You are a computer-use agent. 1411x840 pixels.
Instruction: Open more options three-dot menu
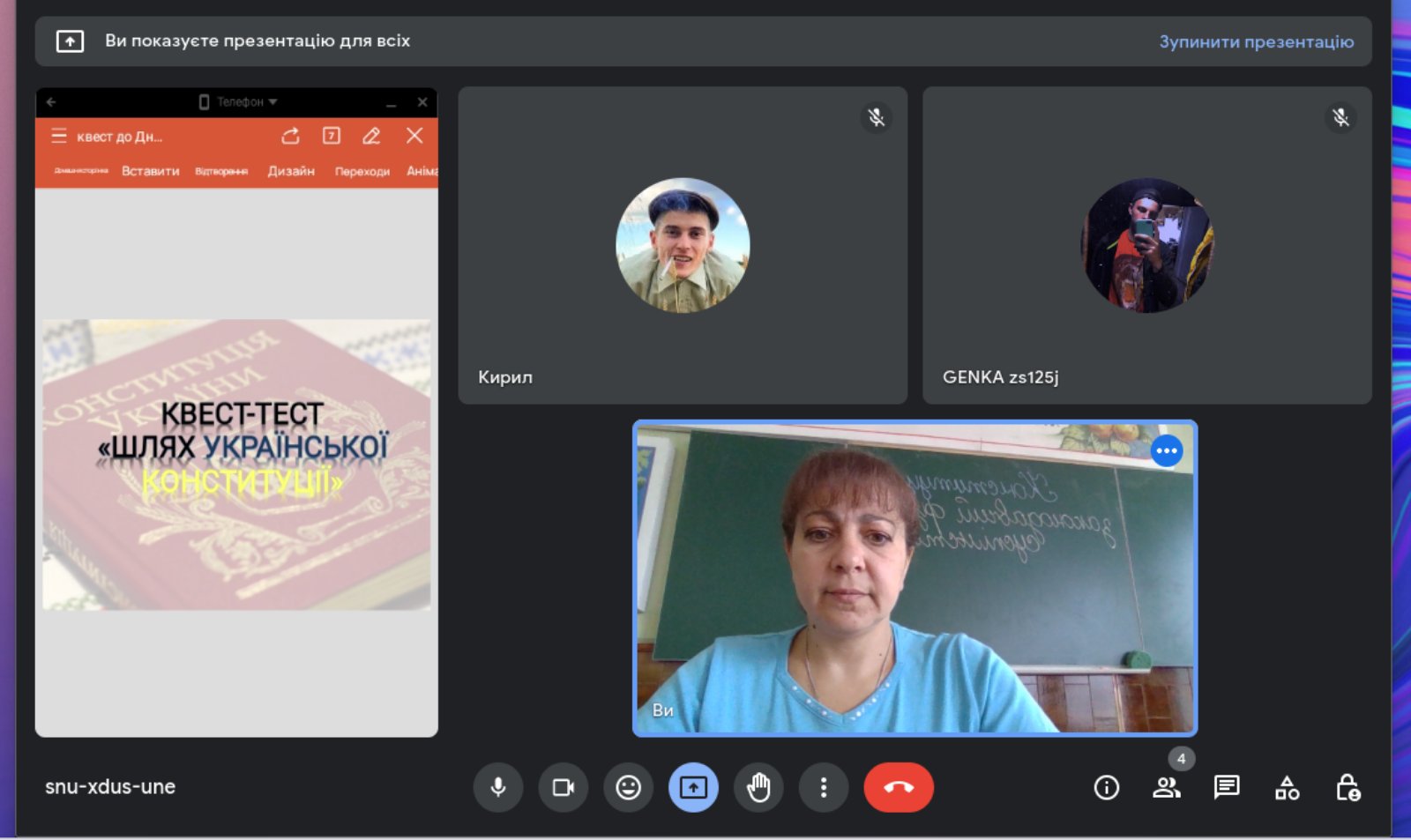click(x=824, y=787)
